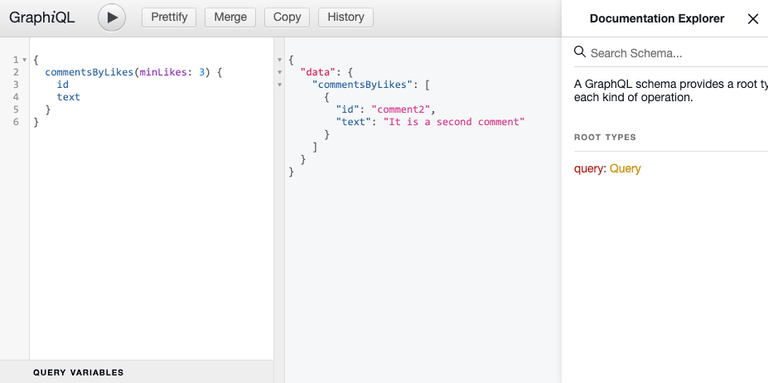
Task: Click the Documentation Explorer title
Action: (x=657, y=19)
